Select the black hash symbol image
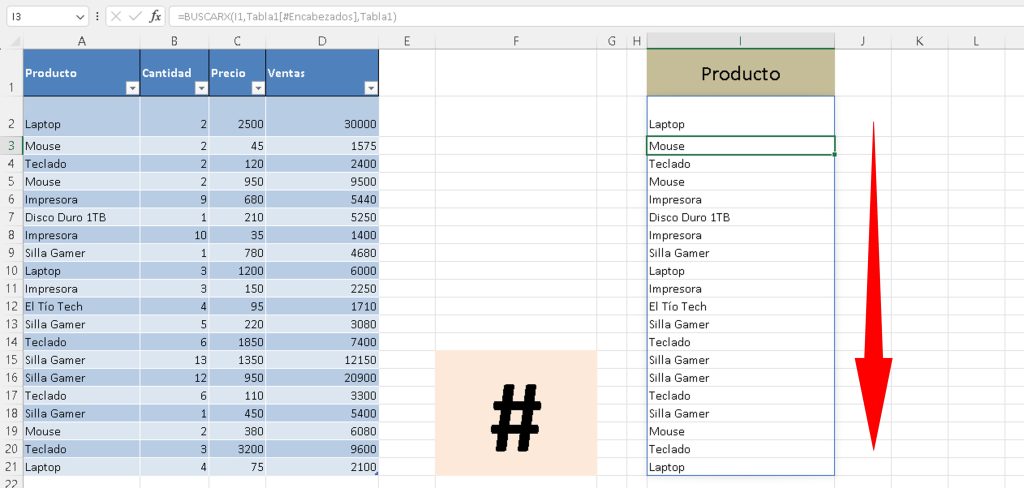1024x488 pixels. pos(516,412)
